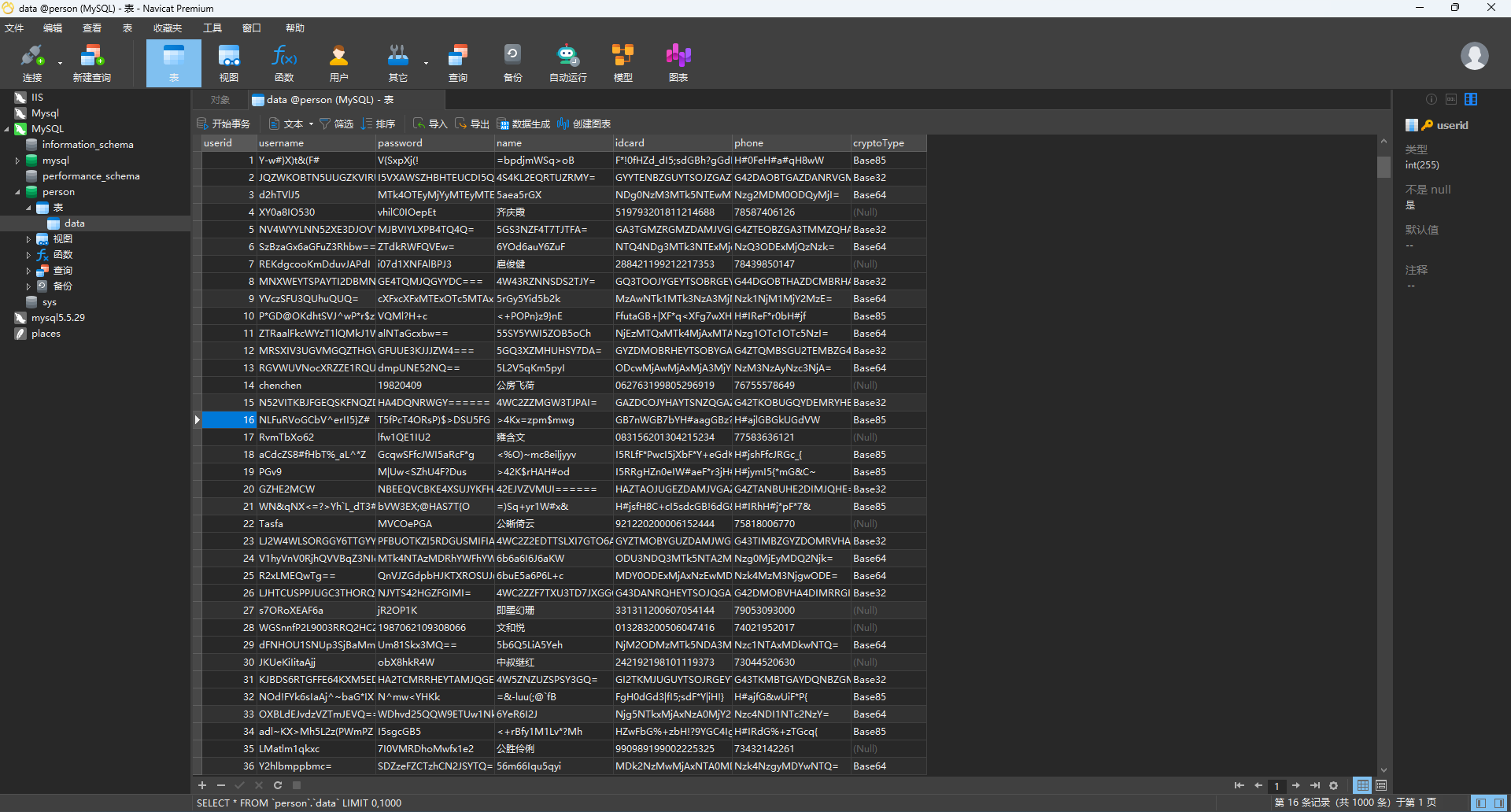This screenshot has width=1511, height=812.
Task: Open the 连接 dropdown arrow
Action: 60,63
